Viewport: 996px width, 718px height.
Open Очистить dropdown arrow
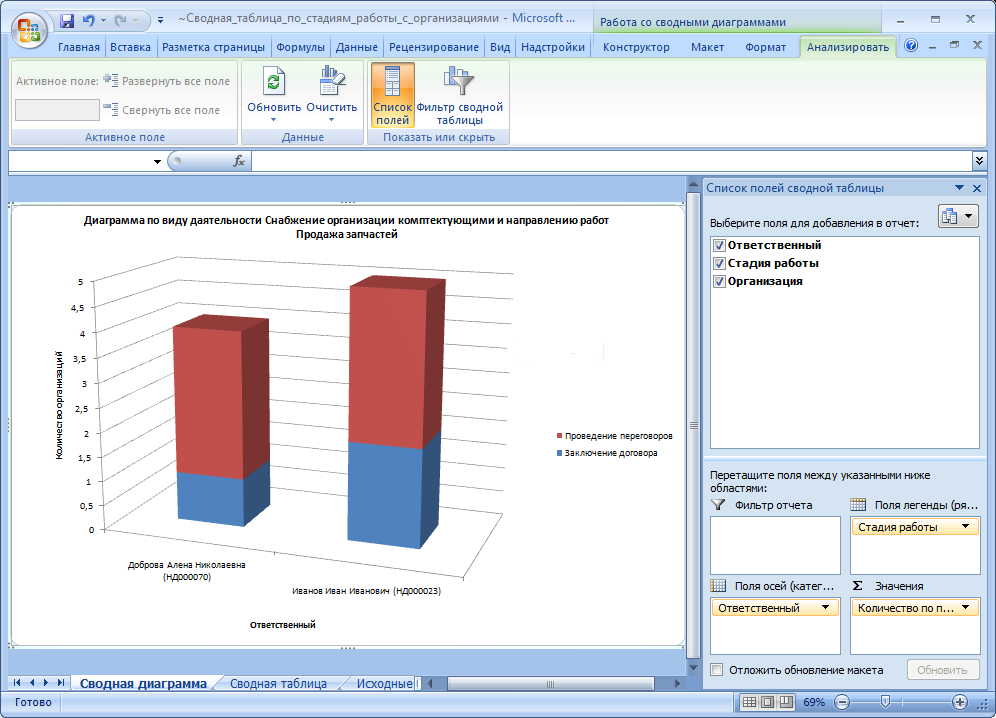tap(332, 119)
